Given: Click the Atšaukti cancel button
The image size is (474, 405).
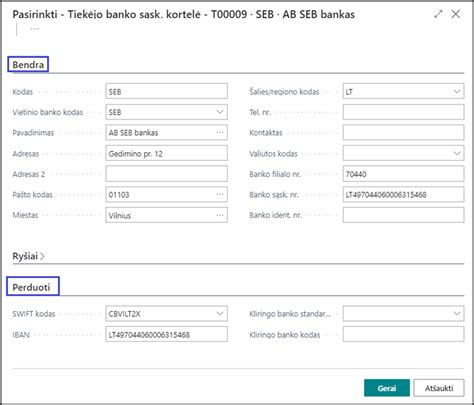Looking at the screenshot, I should pos(439,388).
